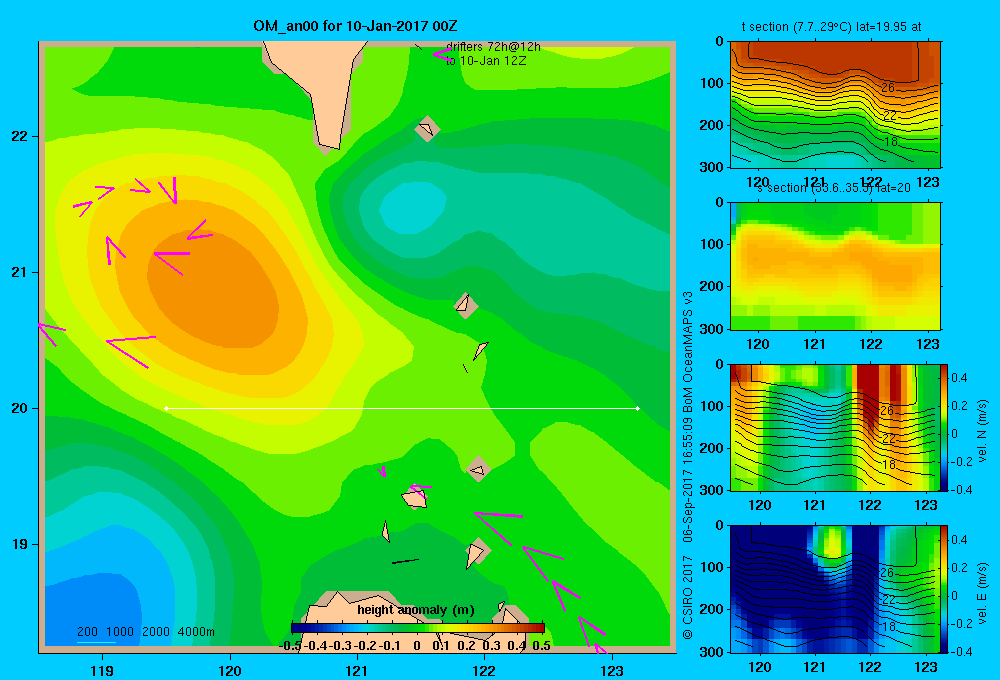Click depth tick "100" on the s section plot
Screen dimensions: 1000x680
coord(712,244)
